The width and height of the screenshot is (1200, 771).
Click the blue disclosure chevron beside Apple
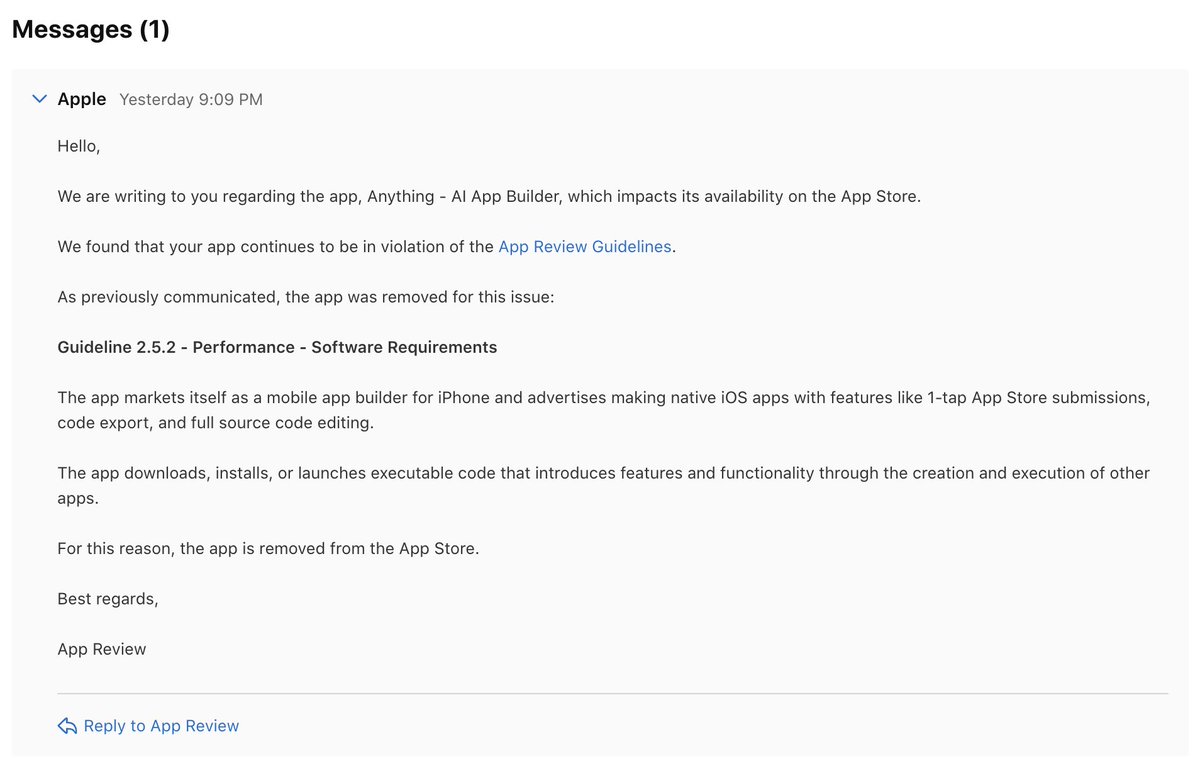pos(38,98)
